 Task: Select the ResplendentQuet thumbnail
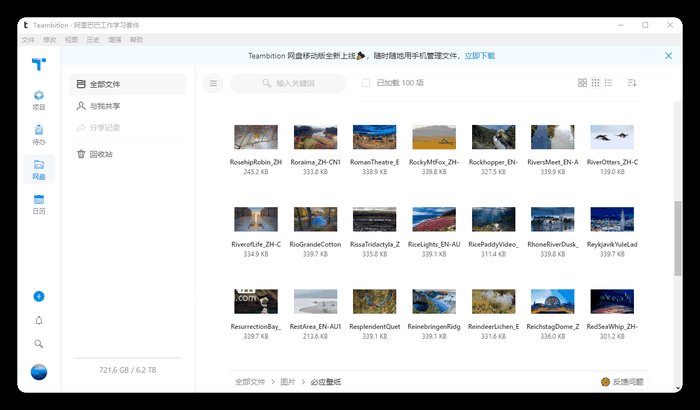pyautogui.click(x=375, y=301)
